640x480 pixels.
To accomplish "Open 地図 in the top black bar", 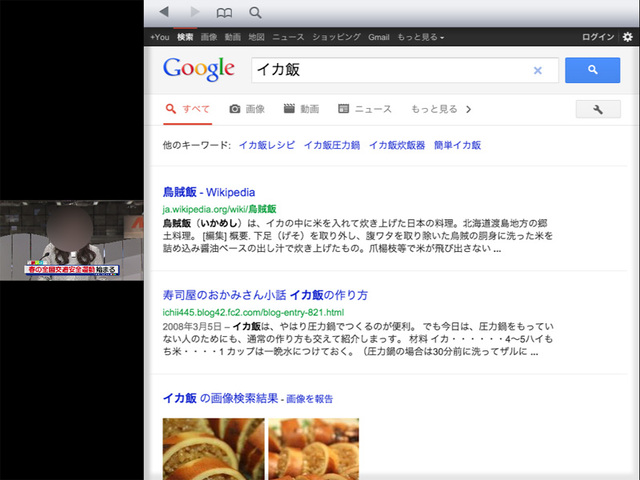I will click(256, 37).
